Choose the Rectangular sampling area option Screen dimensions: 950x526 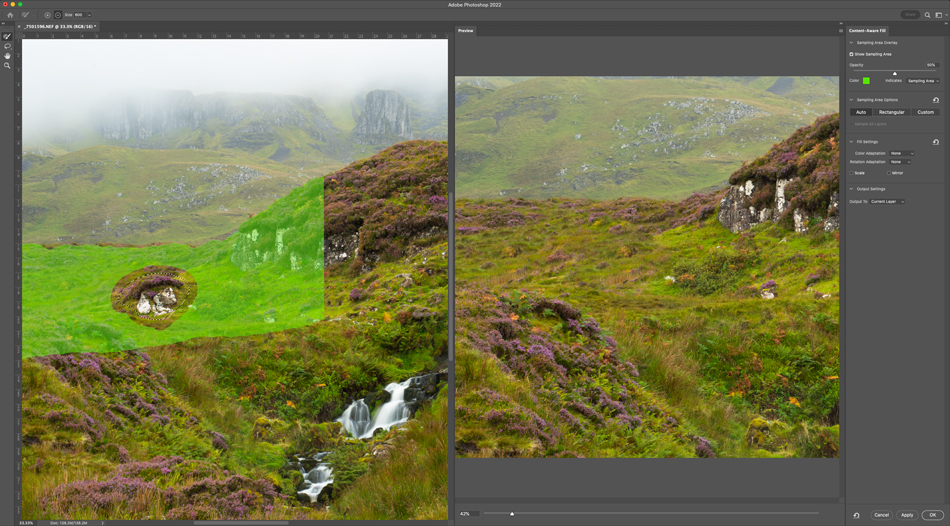[891, 112]
